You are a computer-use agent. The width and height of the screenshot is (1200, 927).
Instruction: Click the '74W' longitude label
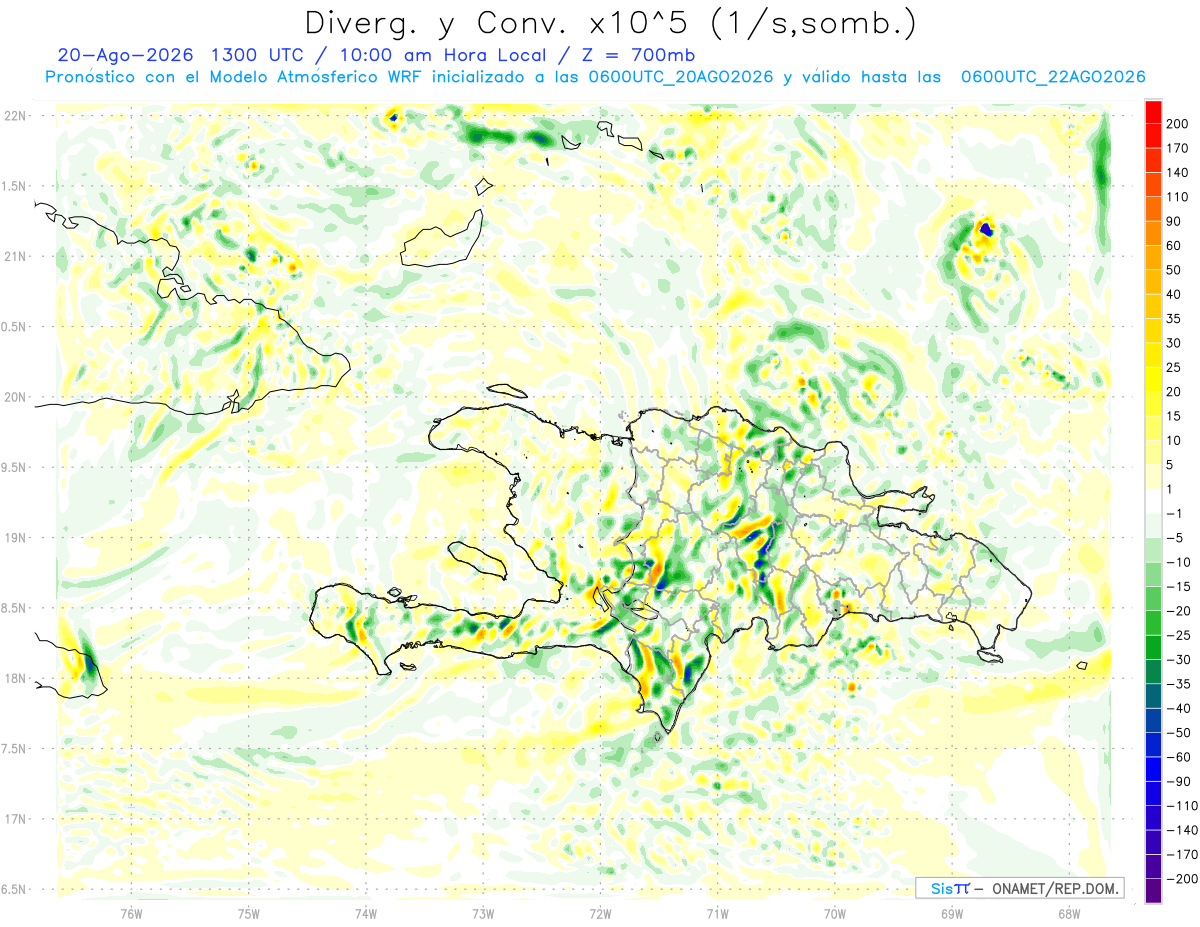tap(366, 913)
